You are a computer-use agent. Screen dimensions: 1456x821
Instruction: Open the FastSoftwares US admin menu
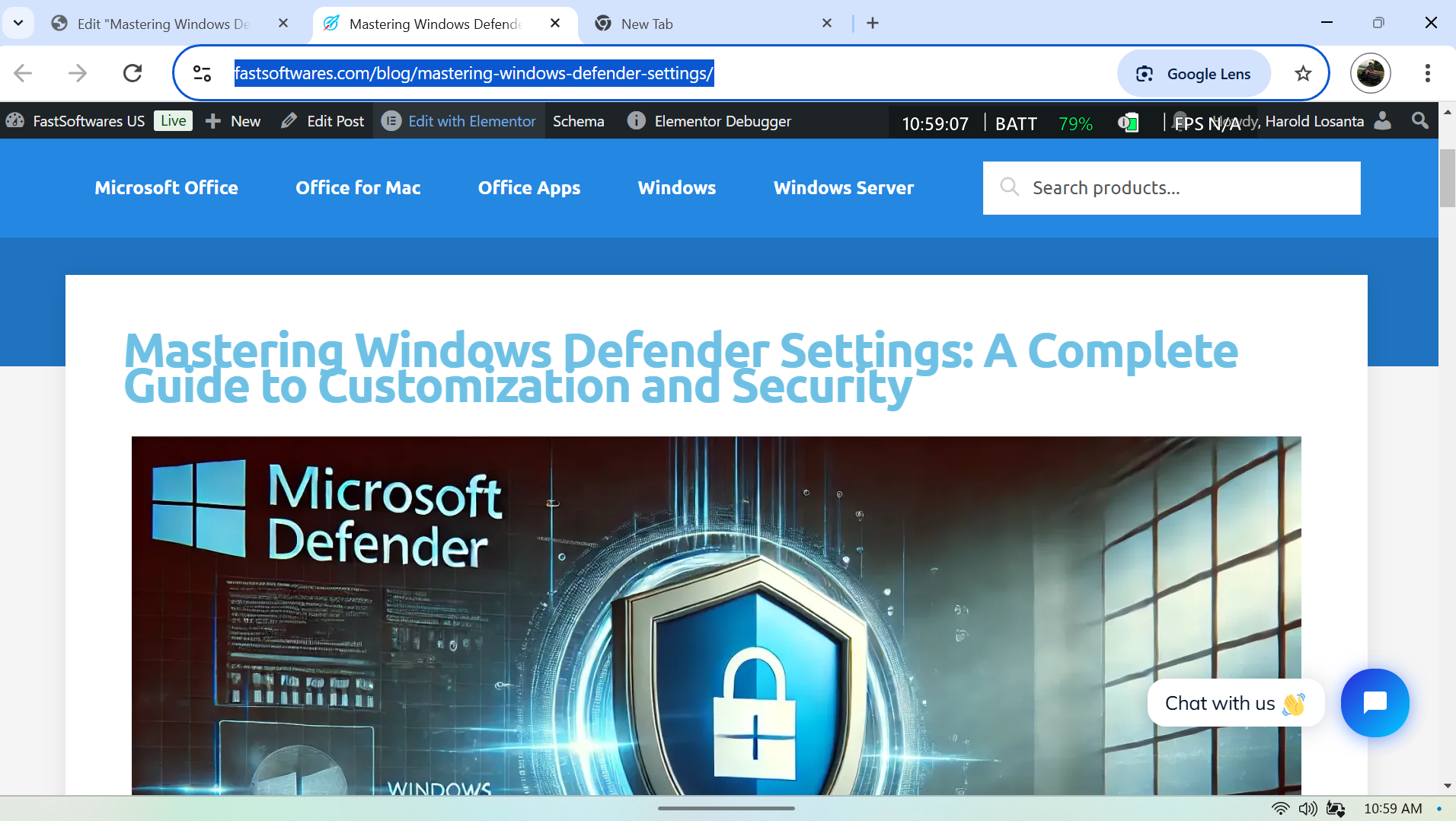coord(75,121)
